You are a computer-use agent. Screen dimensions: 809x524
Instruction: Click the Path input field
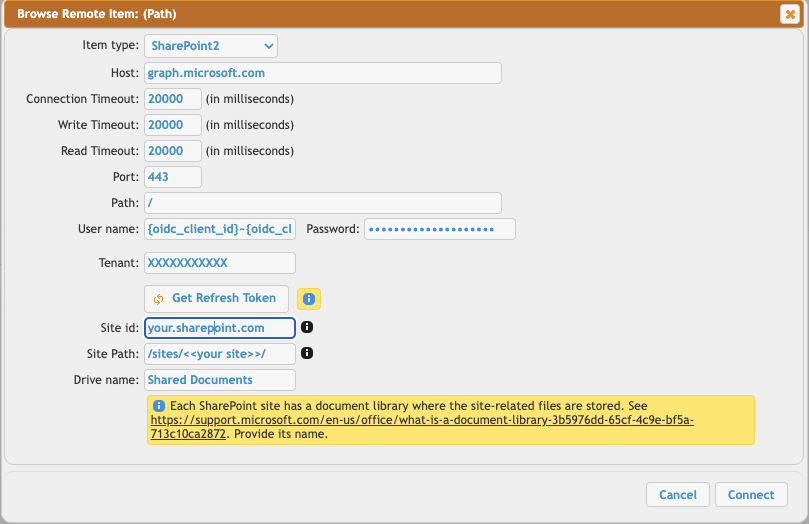click(323, 203)
